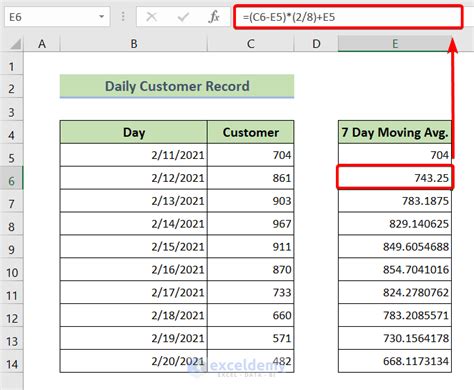Select cell with value 668.1173134
This screenshot has width=474, height=390.
pyautogui.click(x=395, y=361)
